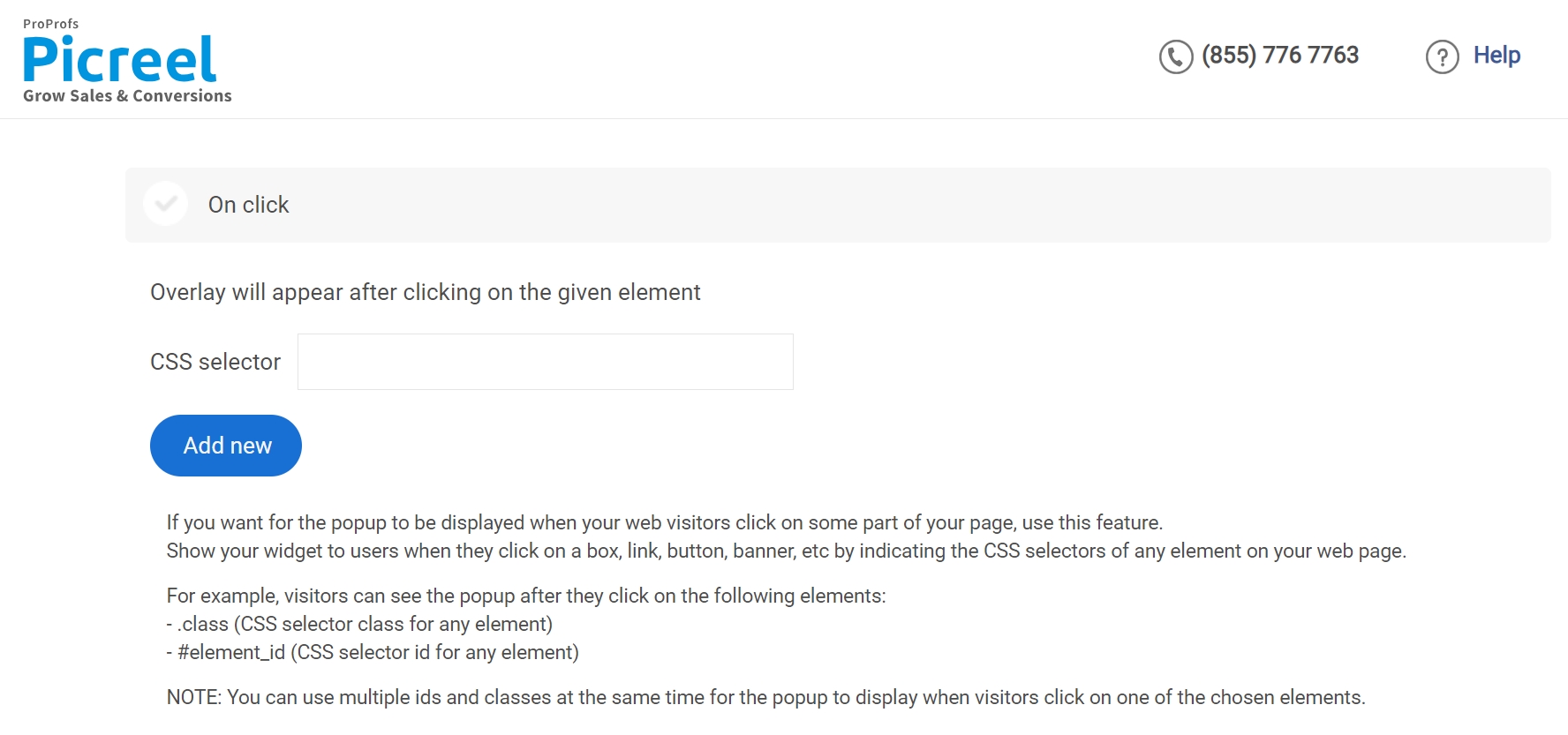Focus the CSS selector input field
The height and width of the screenshot is (735, 1568).
(x=545, y=362)
